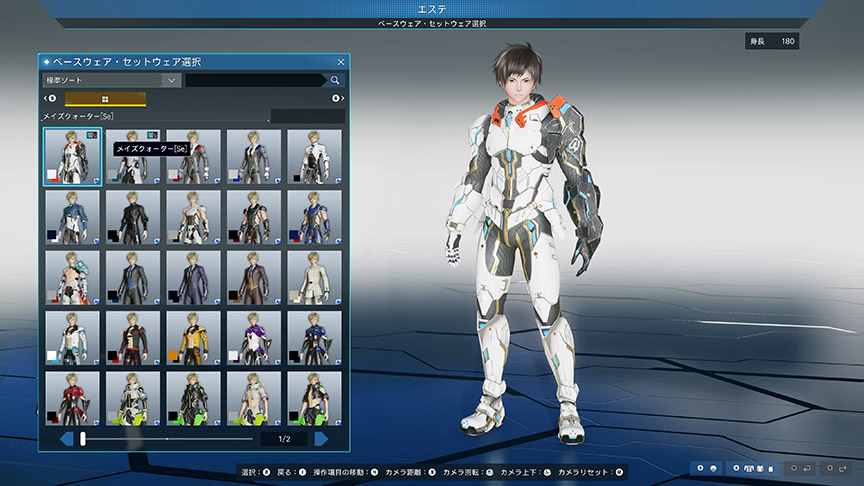Click the エステ title at the top
Screen dimensions: 864x486
click(432, 9)
